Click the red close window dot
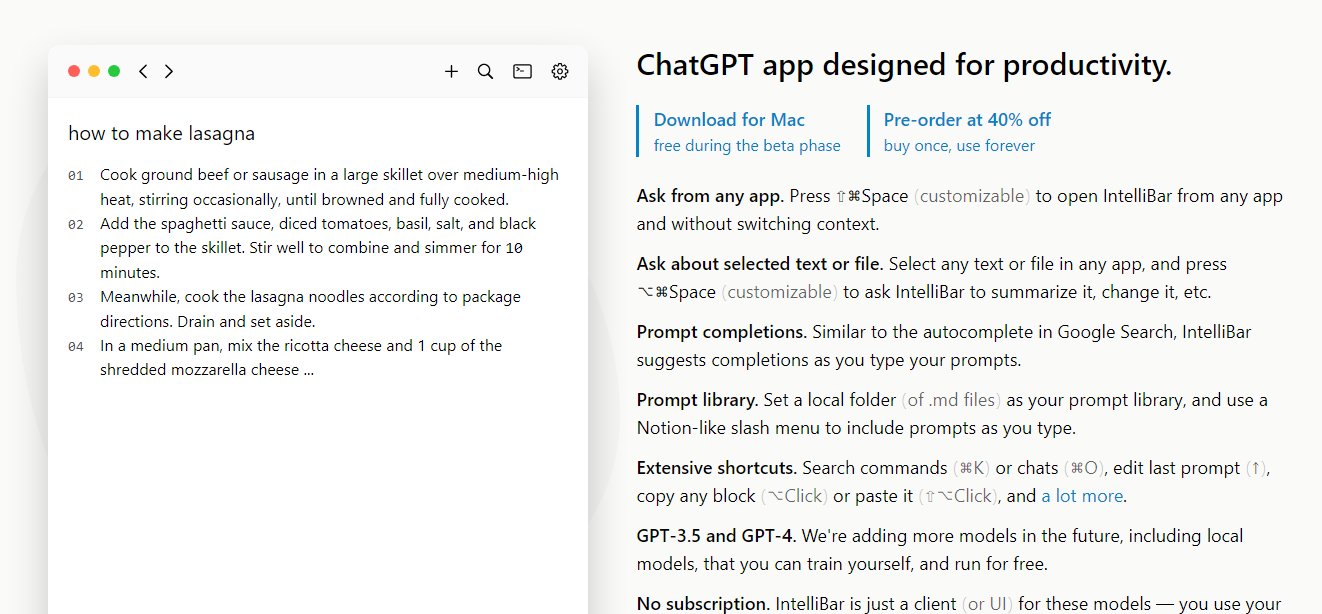1322x614 pixels. click(x=74, y=71)
